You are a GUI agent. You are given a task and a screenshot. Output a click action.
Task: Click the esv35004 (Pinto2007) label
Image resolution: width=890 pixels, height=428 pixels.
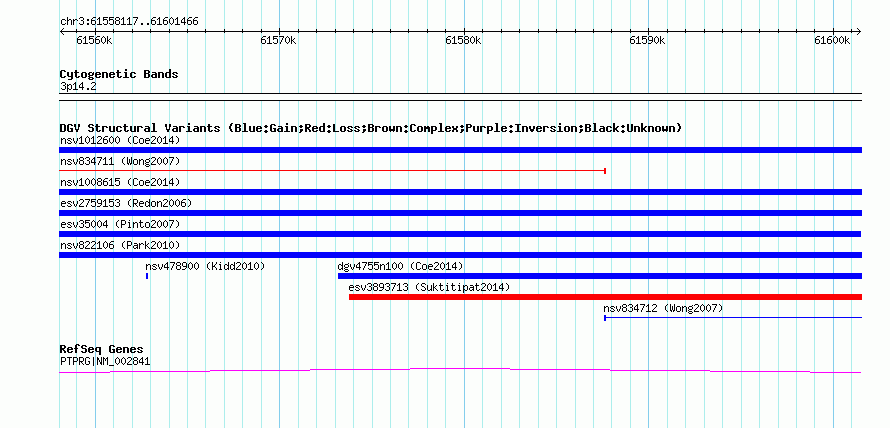pyautogui.click(x=120, y=224)
